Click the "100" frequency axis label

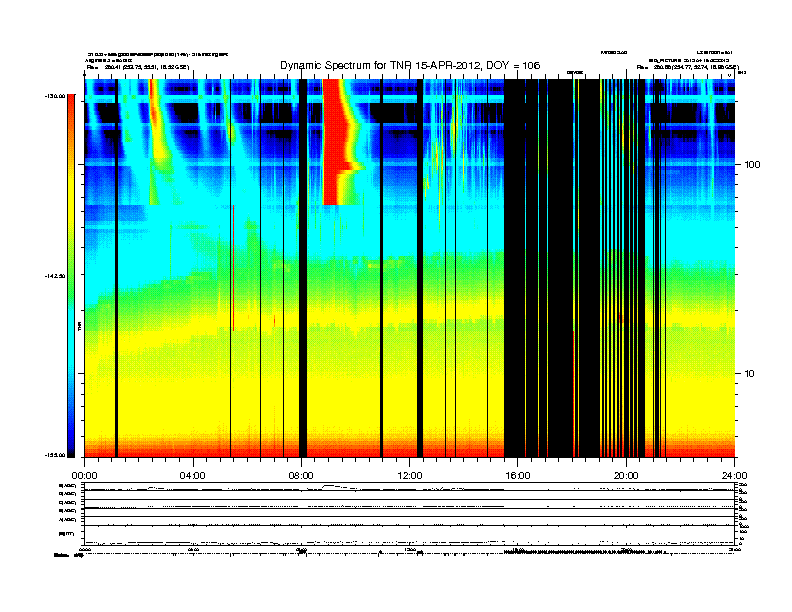click(x=752, y=165)
